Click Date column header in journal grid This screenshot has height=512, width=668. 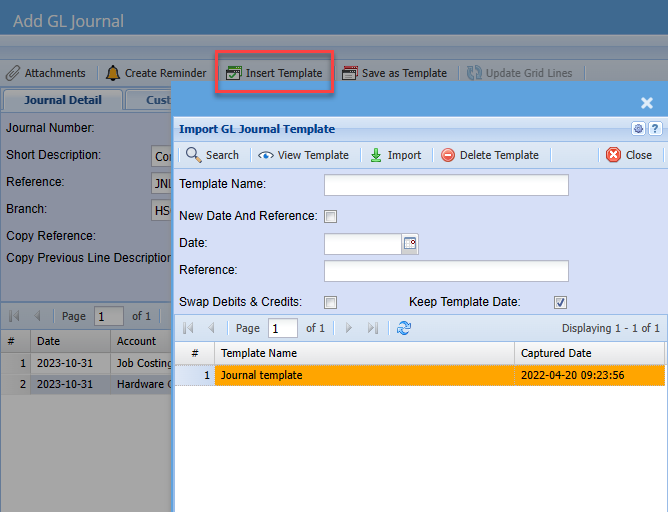coord(70,341)
